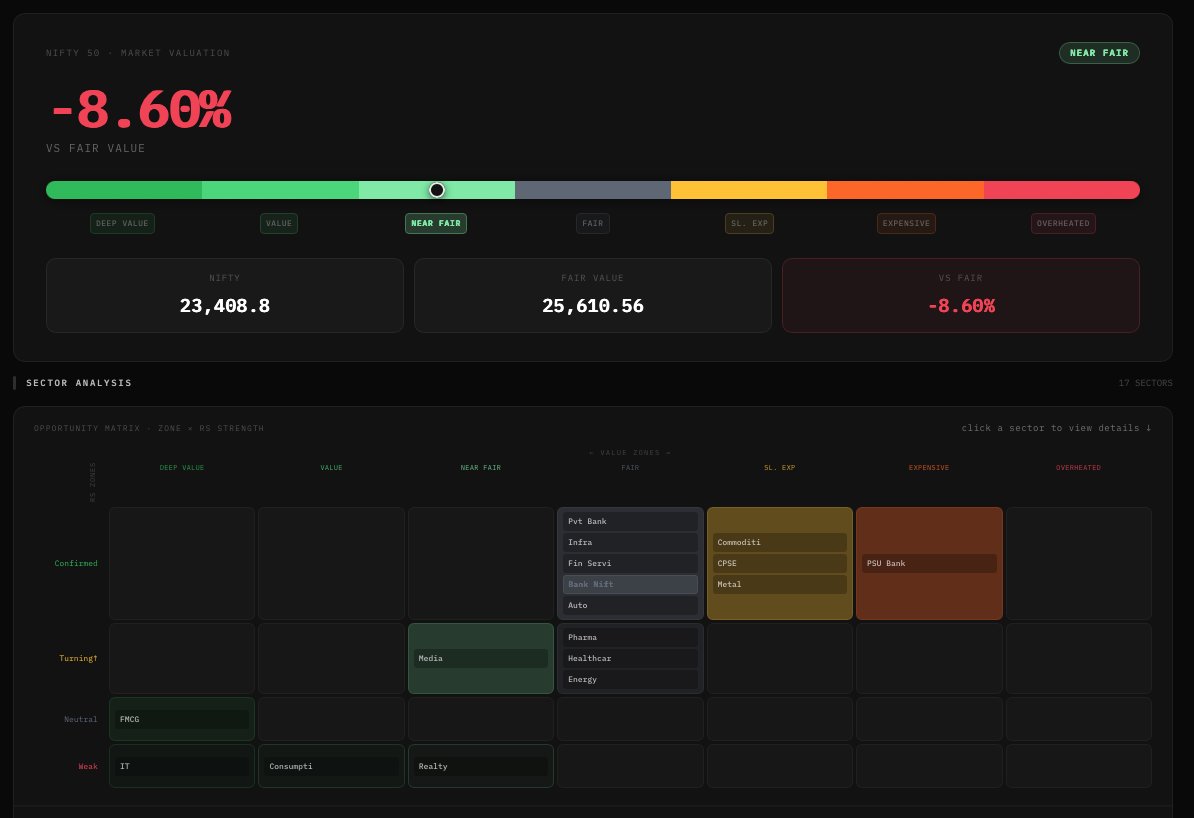Click the large -8.60% headline figure

140,110
